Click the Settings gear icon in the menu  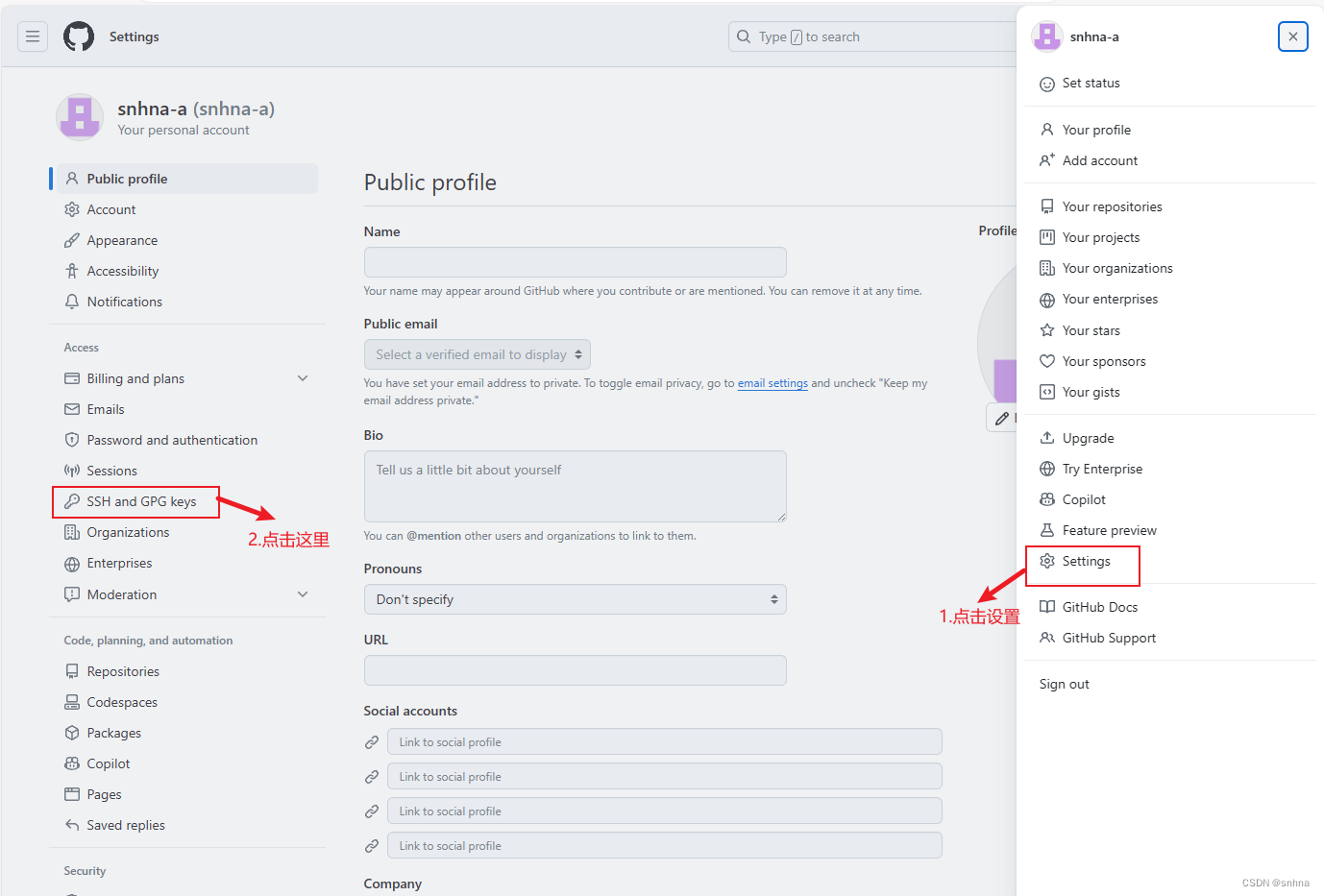1047,561
